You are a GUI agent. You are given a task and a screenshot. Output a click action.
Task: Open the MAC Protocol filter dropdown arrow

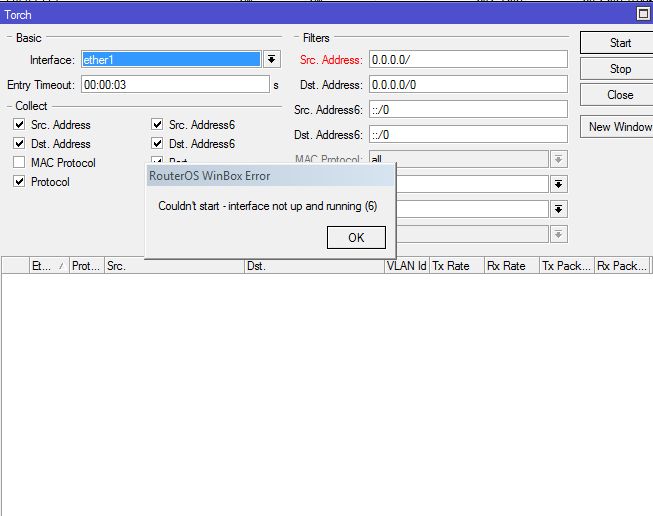click(x=558, y=159)
